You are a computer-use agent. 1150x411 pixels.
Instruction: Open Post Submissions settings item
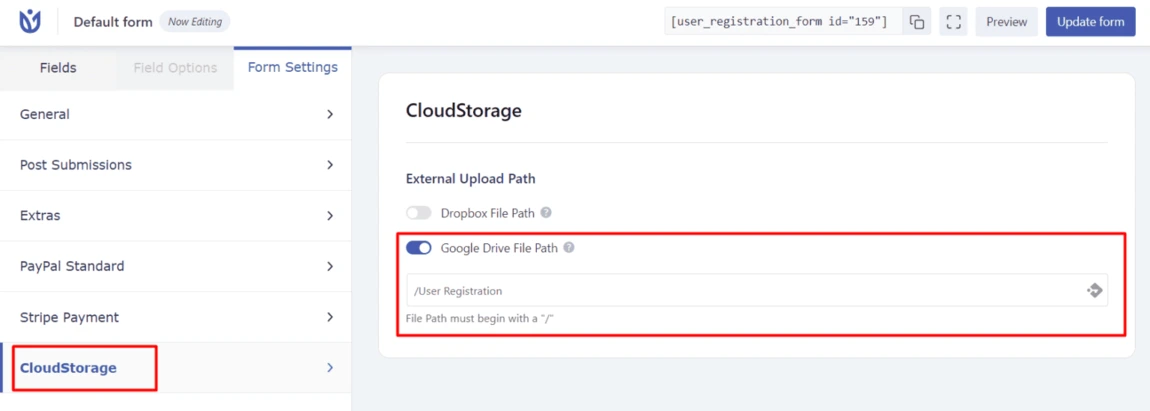(176, 165)
